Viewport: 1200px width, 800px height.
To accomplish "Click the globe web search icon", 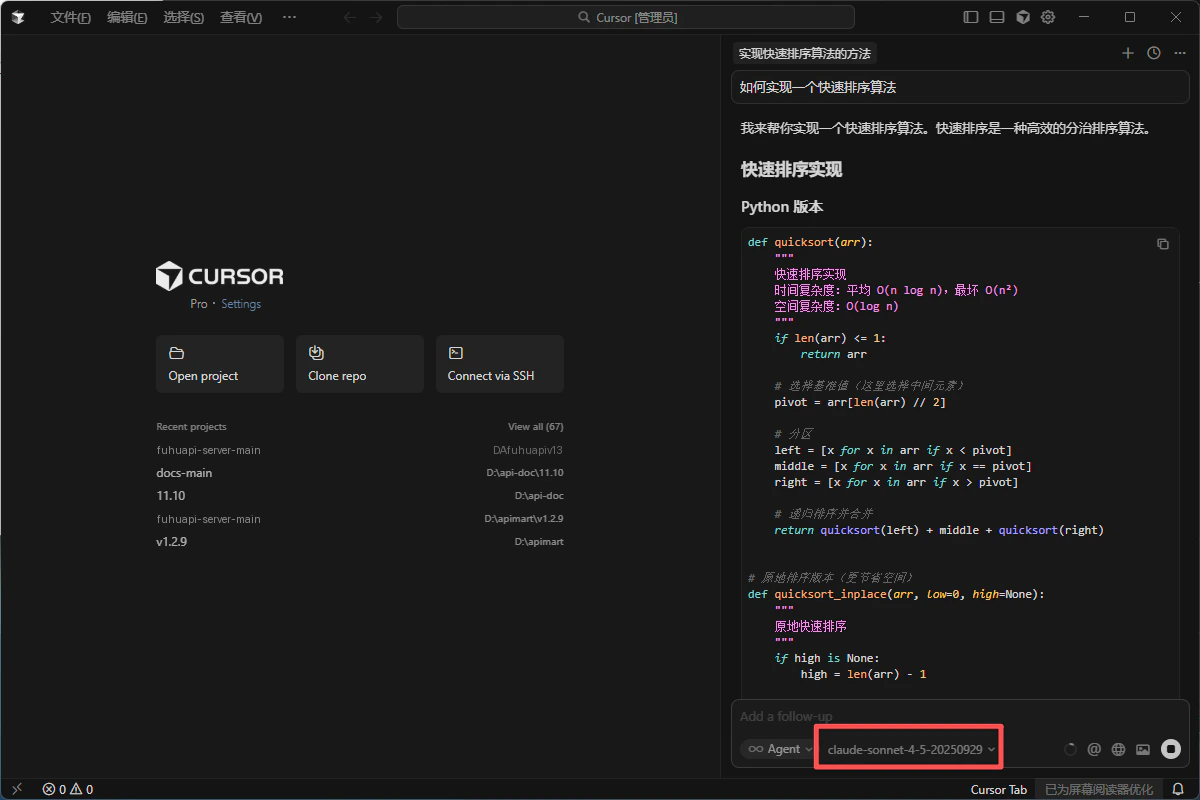I will pyautogui.click(x=1119, y=749).
